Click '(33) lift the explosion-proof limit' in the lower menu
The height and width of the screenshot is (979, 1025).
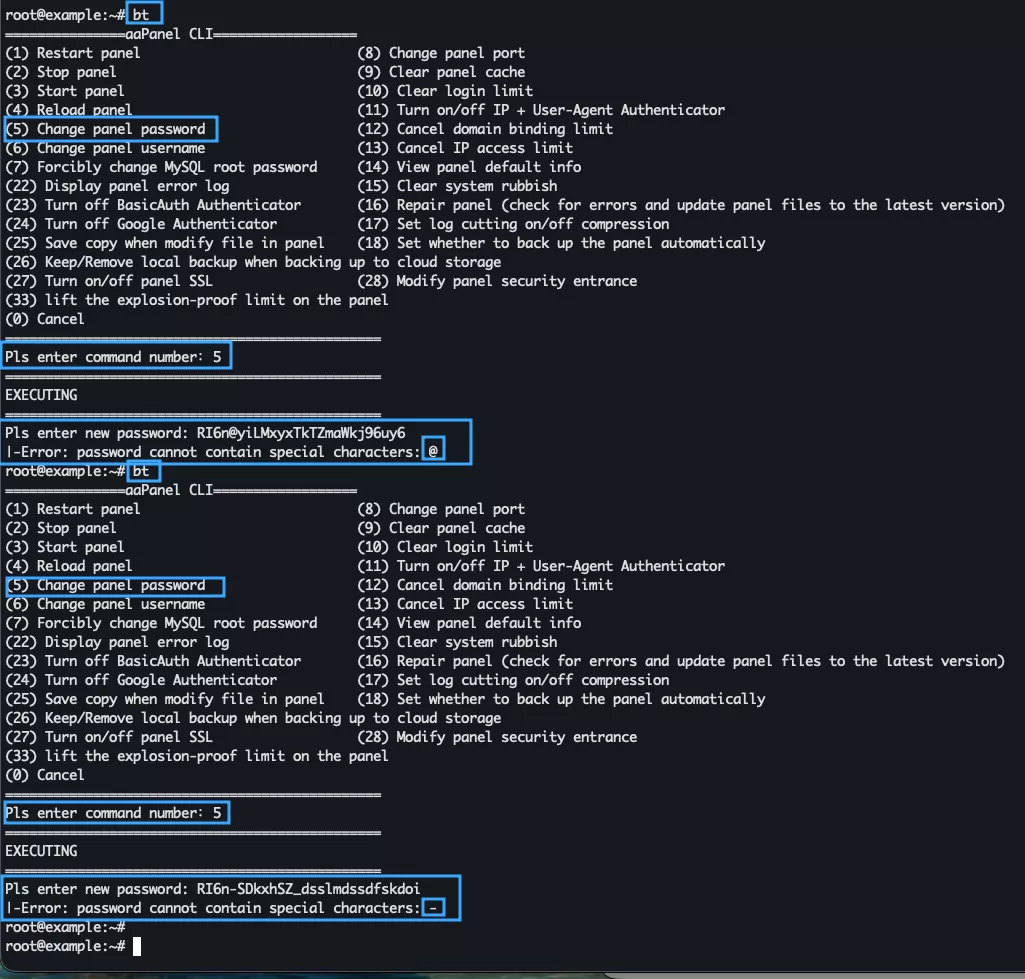coord(197,756)
